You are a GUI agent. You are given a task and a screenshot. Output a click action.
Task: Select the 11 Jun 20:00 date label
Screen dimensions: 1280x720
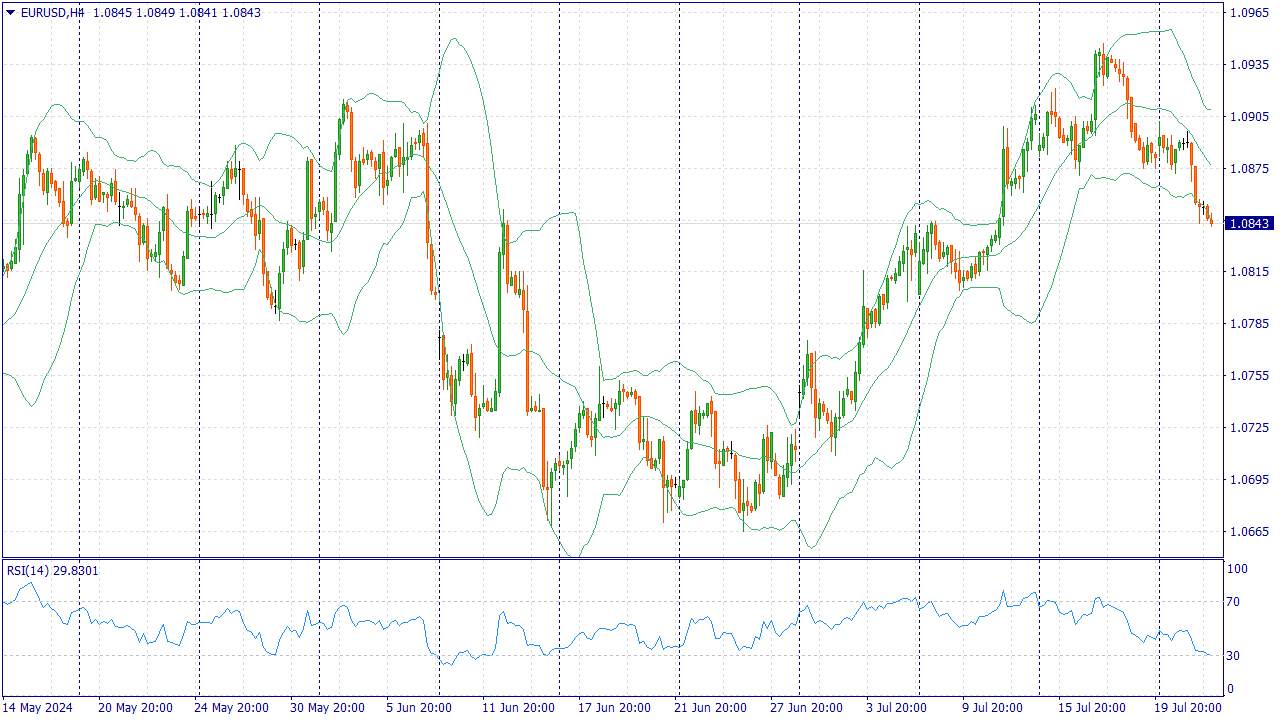[518, 708]
